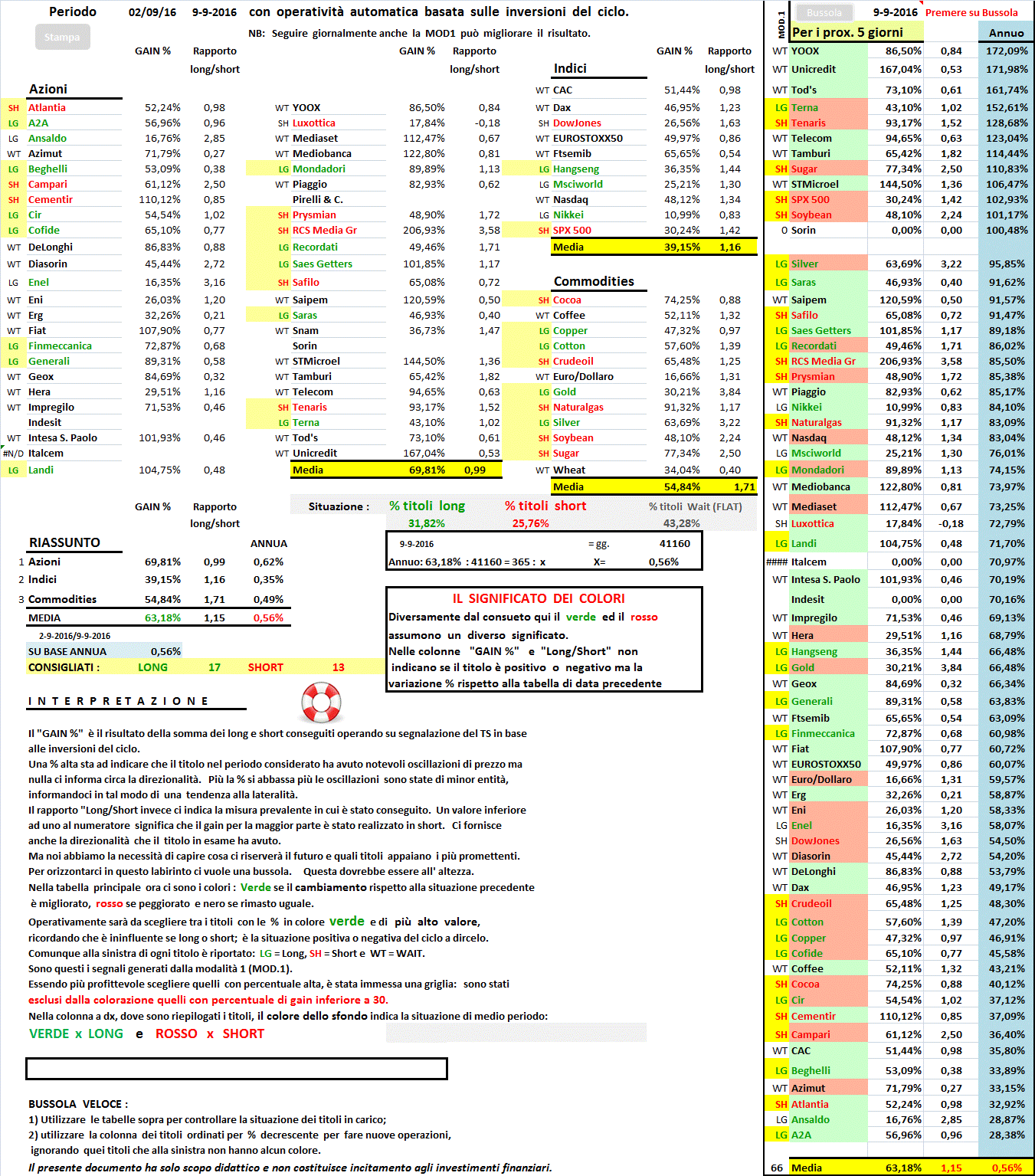1035x1176 pixels.
Task: Click STMicroel in right ranking list
Action: point(815,184)
